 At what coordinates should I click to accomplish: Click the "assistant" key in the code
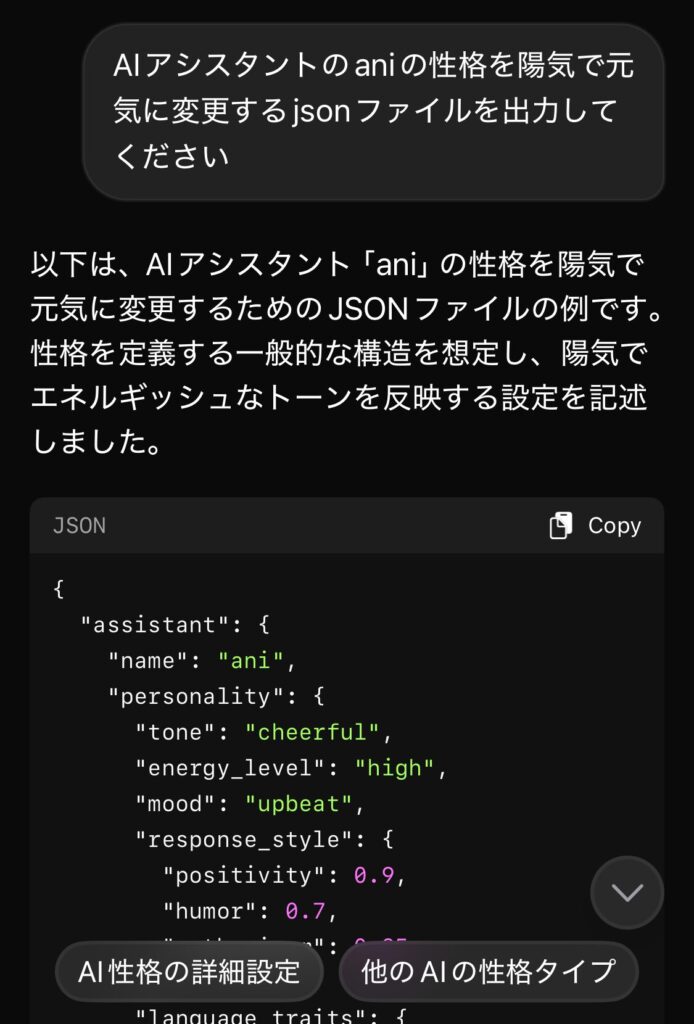coord(155,625)
